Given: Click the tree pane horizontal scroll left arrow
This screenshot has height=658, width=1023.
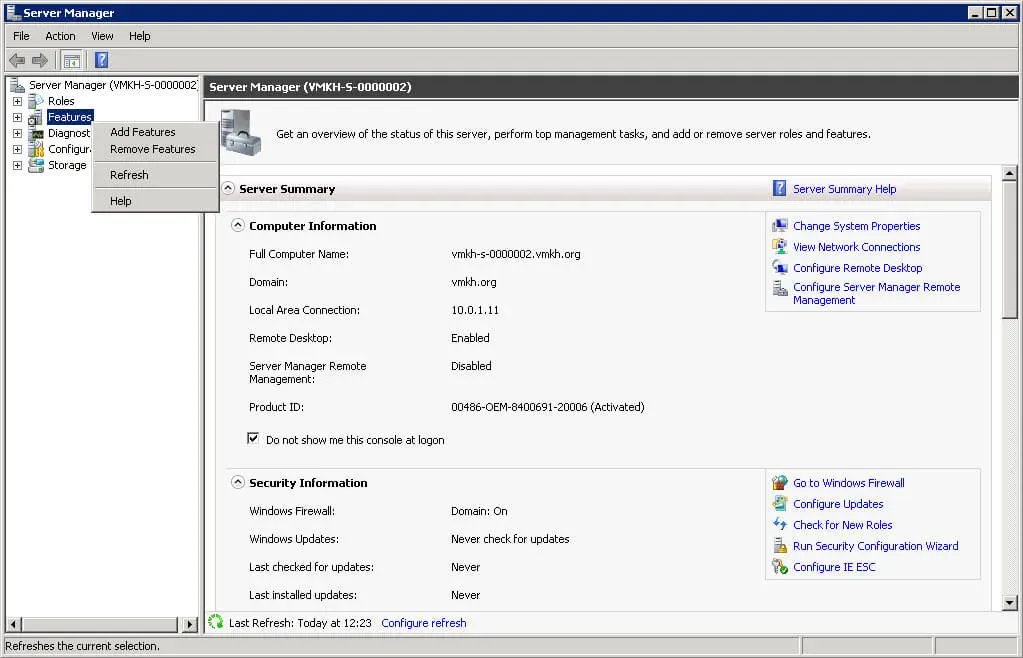Looking at the screenshot, I should click(13, 624).
